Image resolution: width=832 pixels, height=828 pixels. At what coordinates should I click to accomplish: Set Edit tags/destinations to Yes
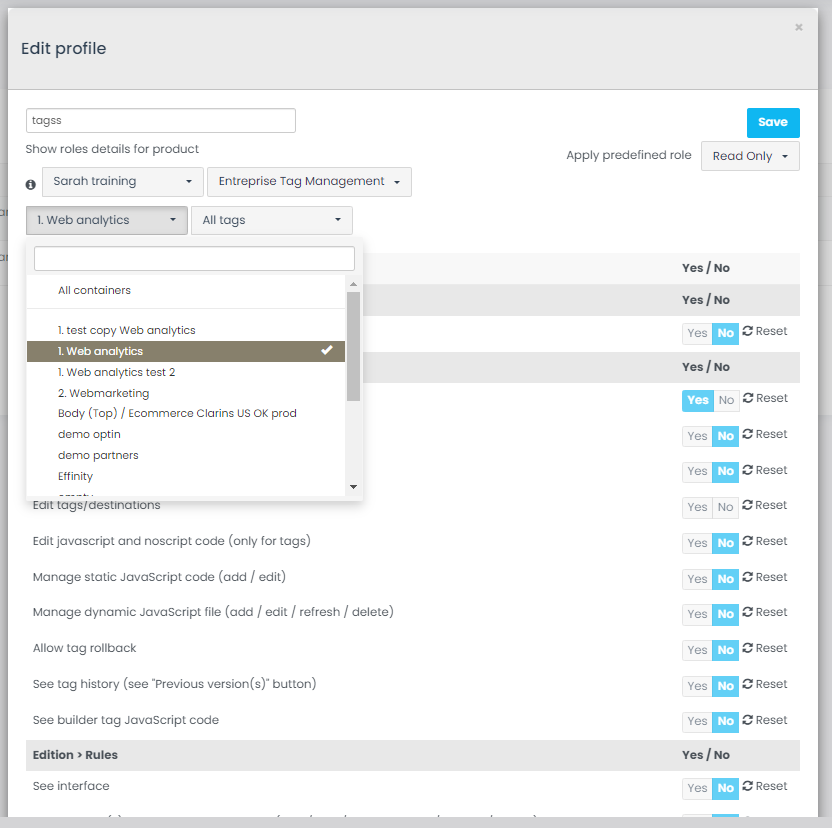(x=697, y=507)
